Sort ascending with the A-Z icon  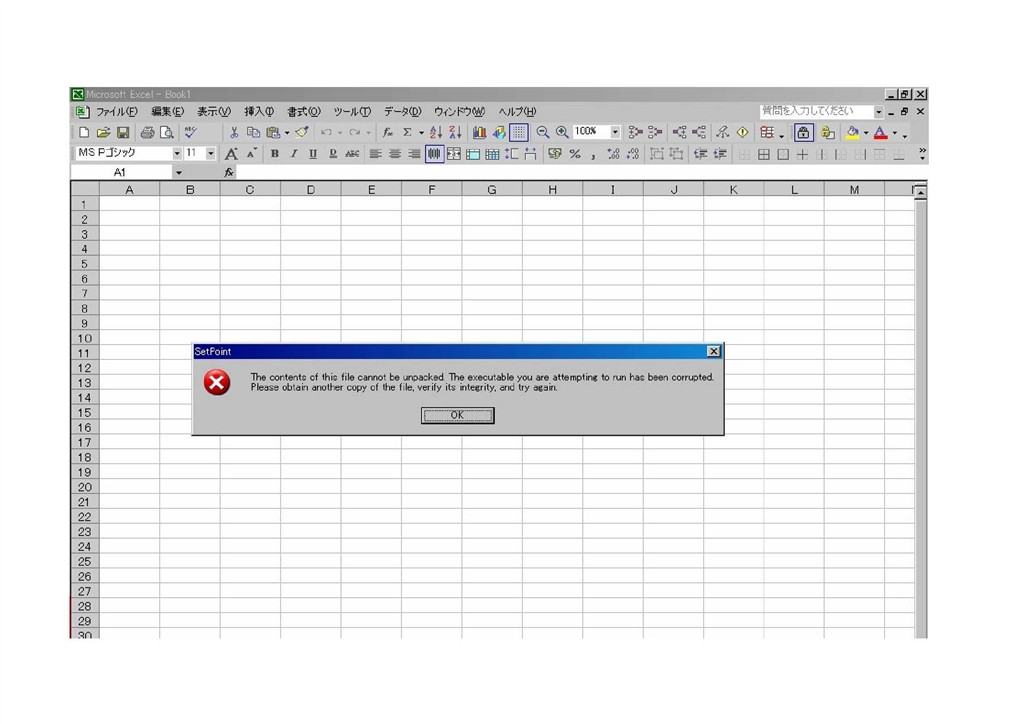point(436,133)
